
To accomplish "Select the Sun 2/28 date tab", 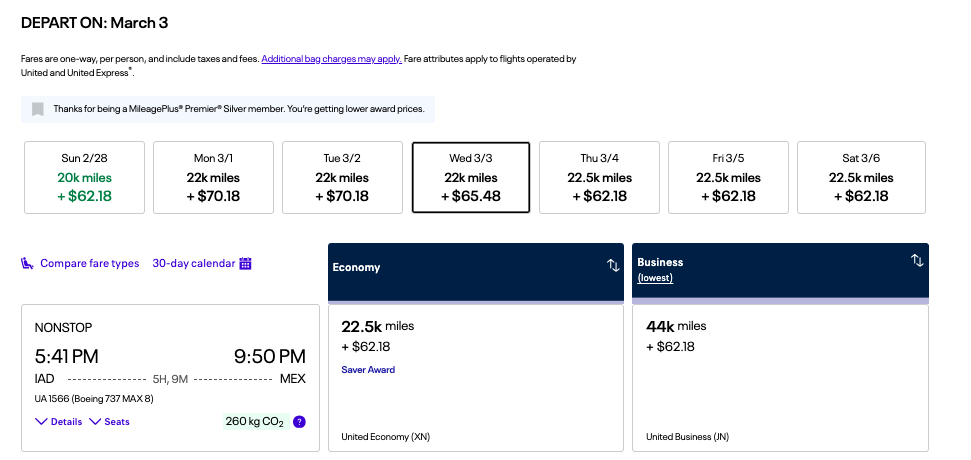I will (x=84, y=177).
